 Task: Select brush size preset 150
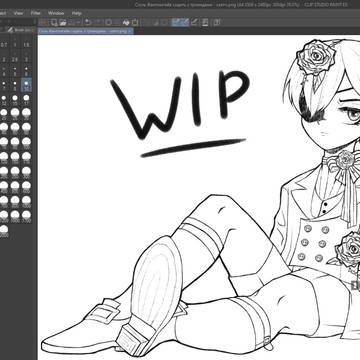(15, 158)
